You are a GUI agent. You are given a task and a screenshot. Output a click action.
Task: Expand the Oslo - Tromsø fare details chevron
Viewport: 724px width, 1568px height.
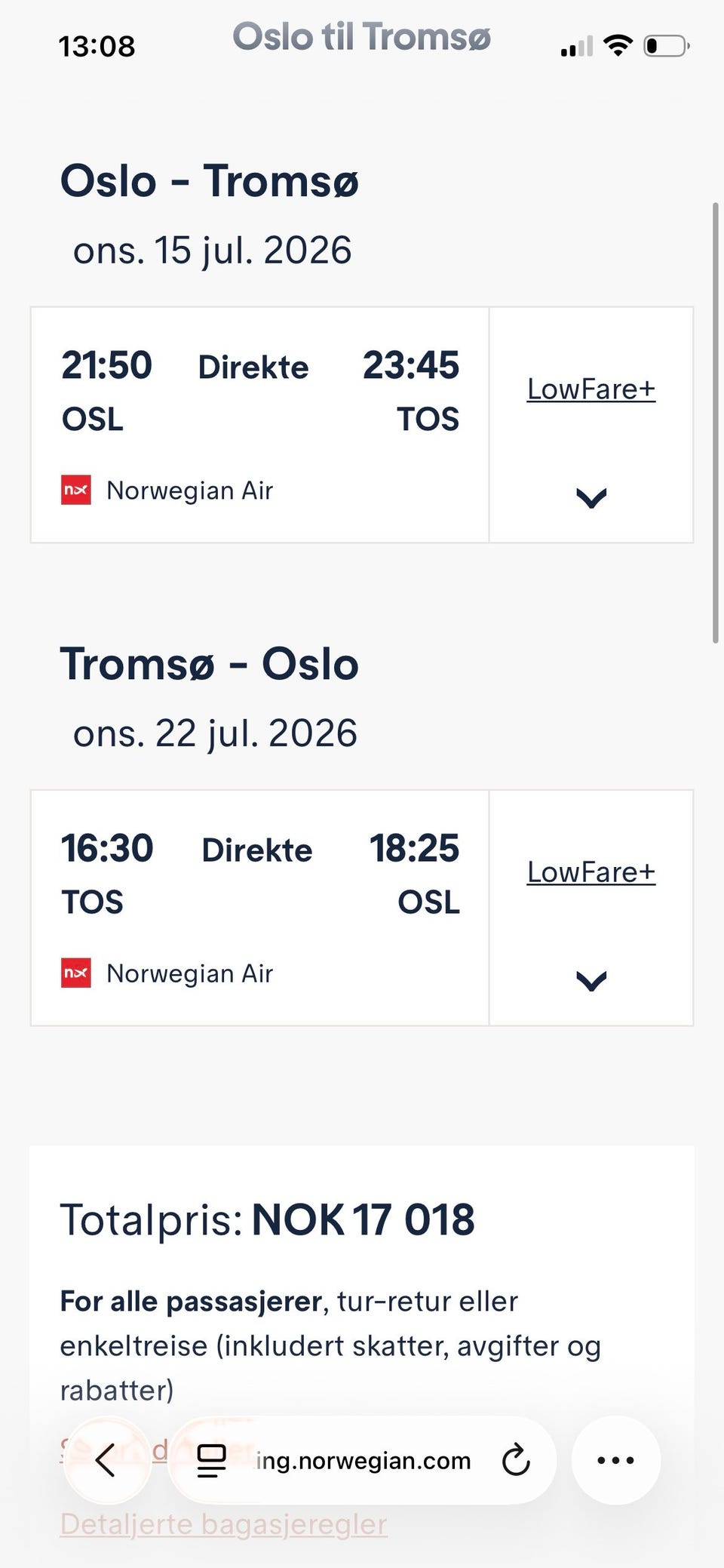(591, 498)
